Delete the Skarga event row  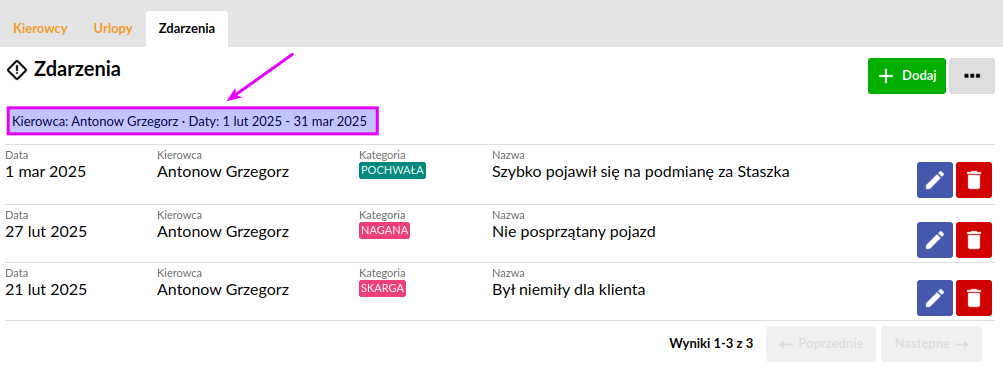[974, 298]
